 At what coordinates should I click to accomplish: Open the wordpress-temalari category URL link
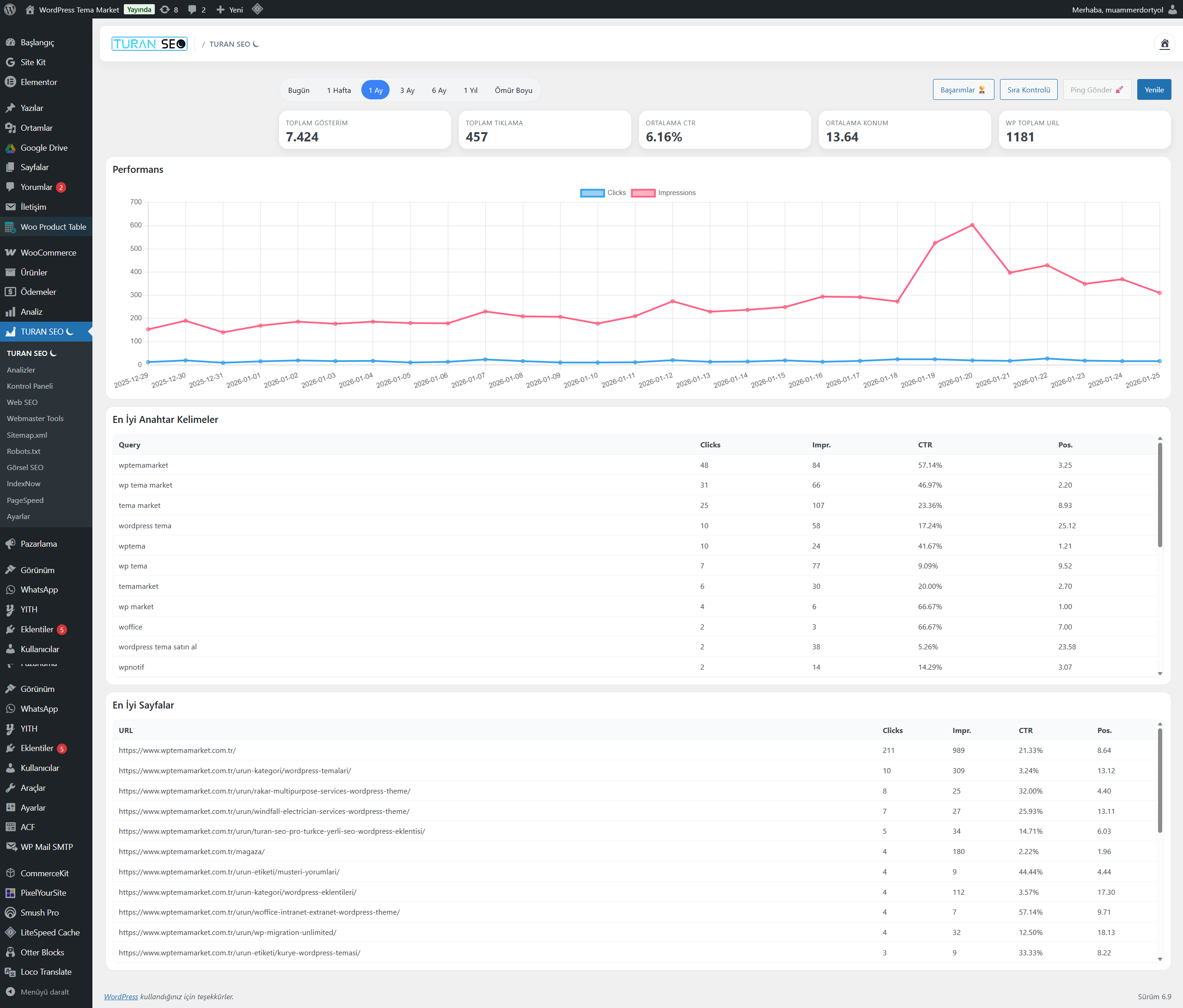click(235, 770)
